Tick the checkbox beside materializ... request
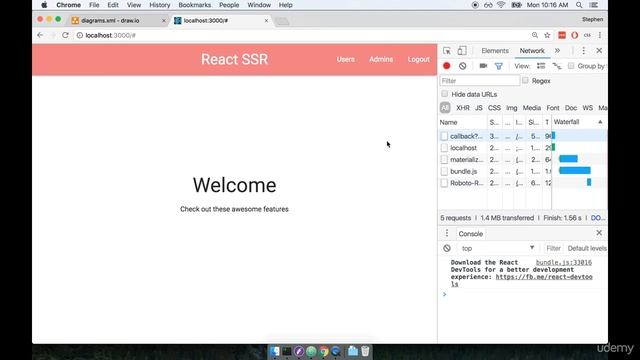 click(x=444, y=160)
